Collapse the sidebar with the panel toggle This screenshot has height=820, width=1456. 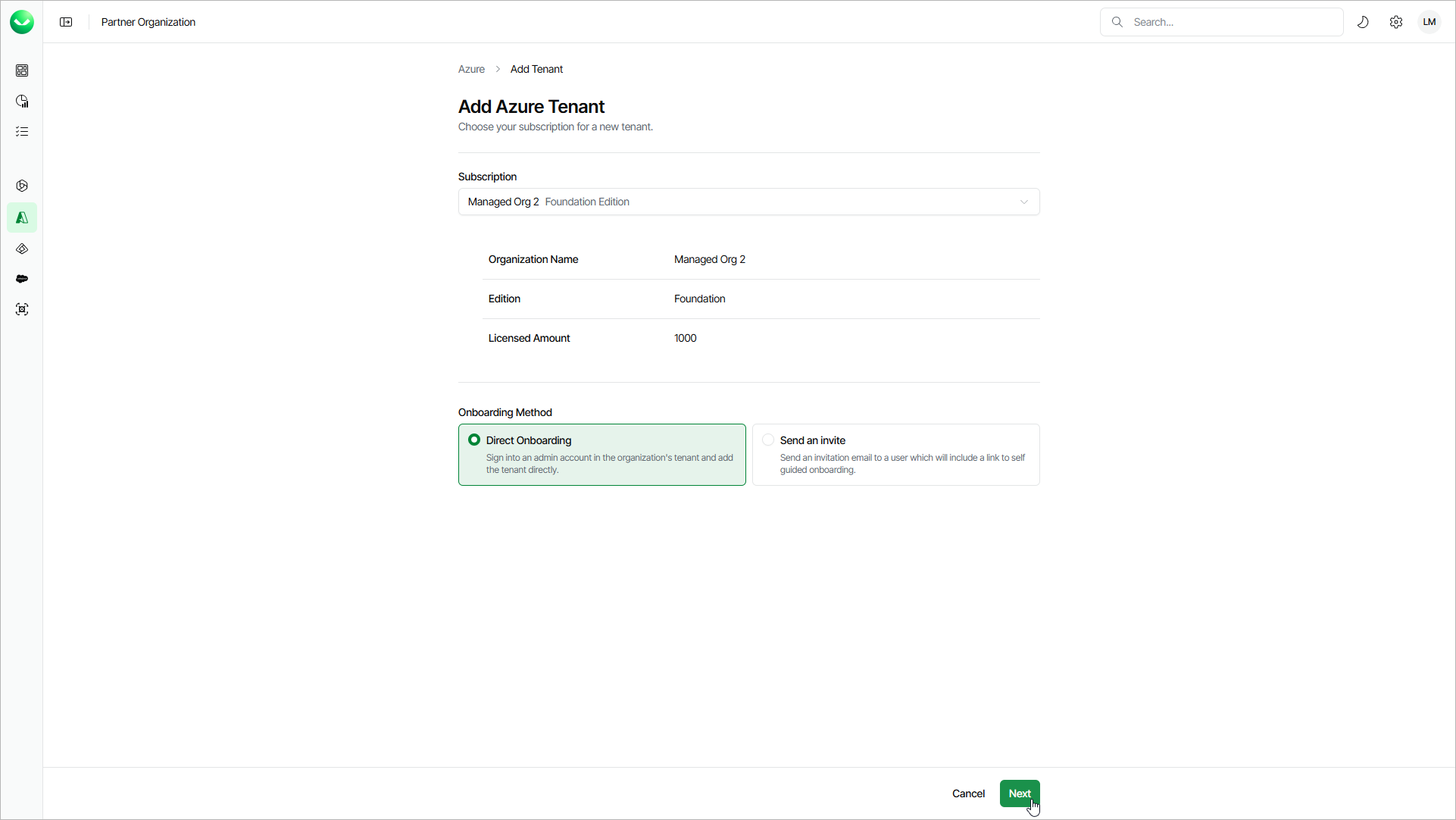[66, 22]
